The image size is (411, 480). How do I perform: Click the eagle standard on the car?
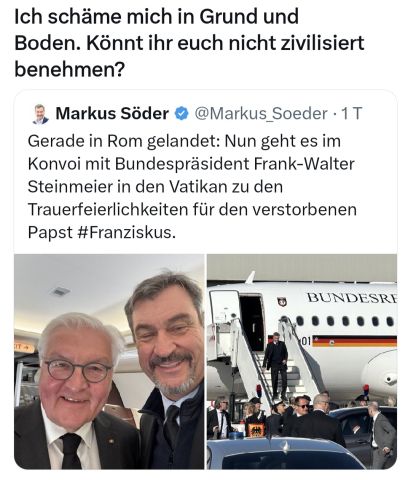click(255, 430)
